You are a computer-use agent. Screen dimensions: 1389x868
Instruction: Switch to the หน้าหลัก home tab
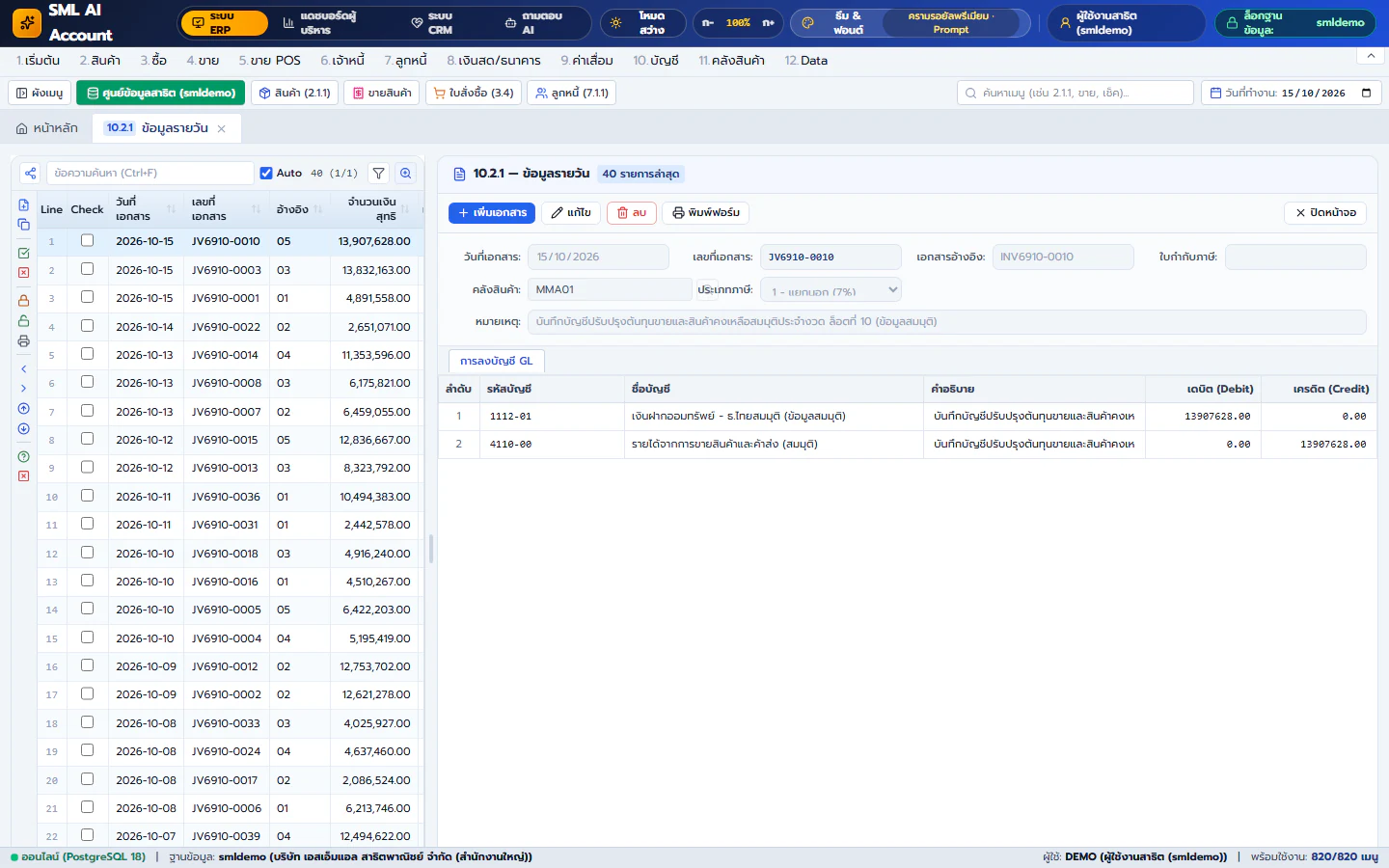[x=47, y=128]
